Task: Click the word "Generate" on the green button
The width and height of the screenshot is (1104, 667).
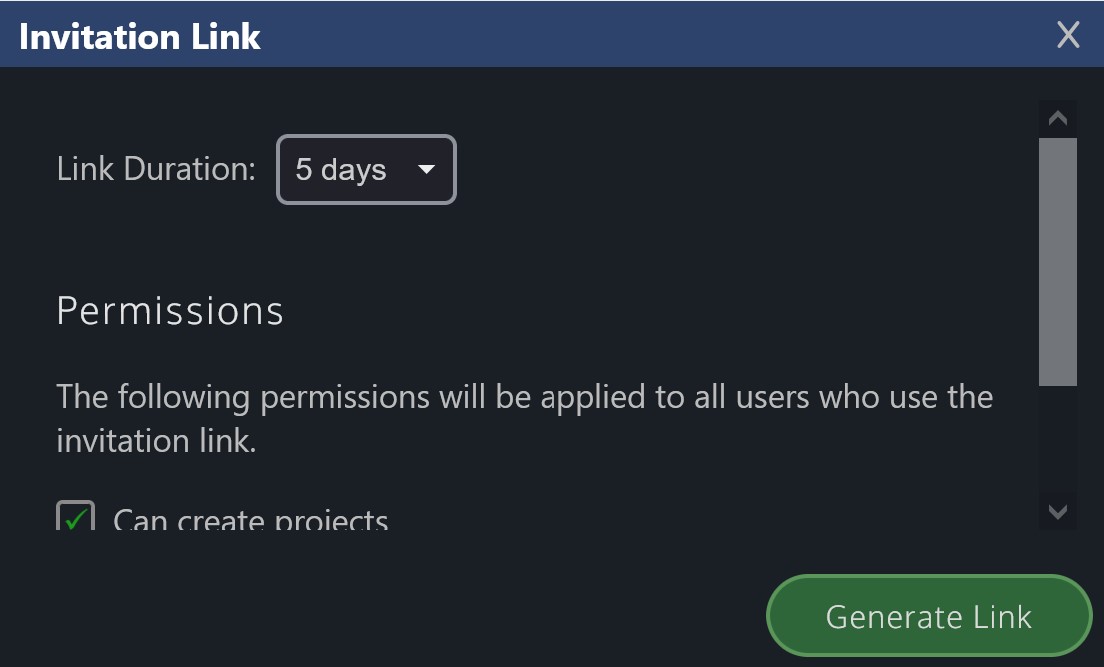Action: 880,617
